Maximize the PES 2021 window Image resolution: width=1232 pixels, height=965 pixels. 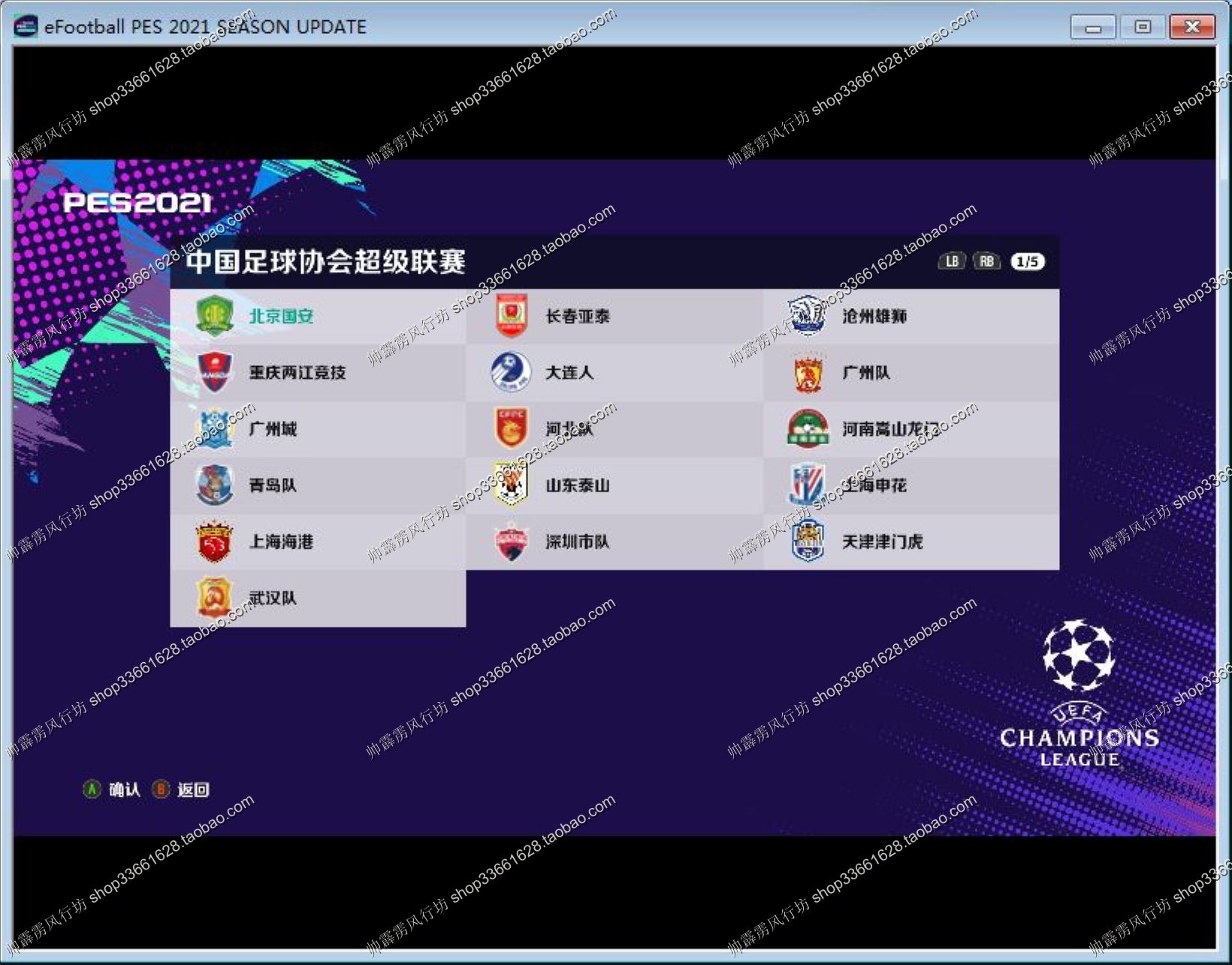(x=1143, y=28)
